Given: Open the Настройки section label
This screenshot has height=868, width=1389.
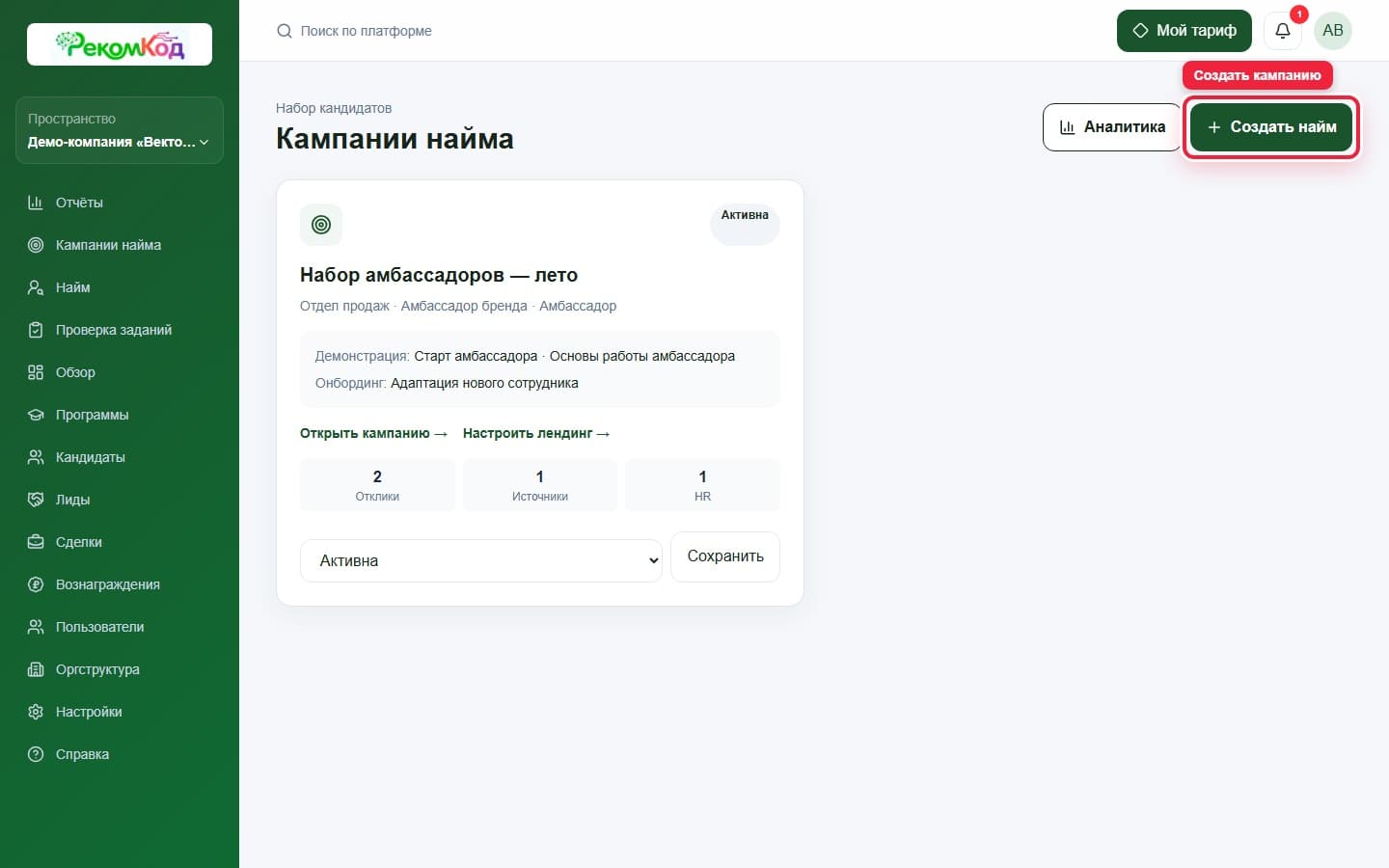Looking at the screenshot, I should tap(89, 712).
